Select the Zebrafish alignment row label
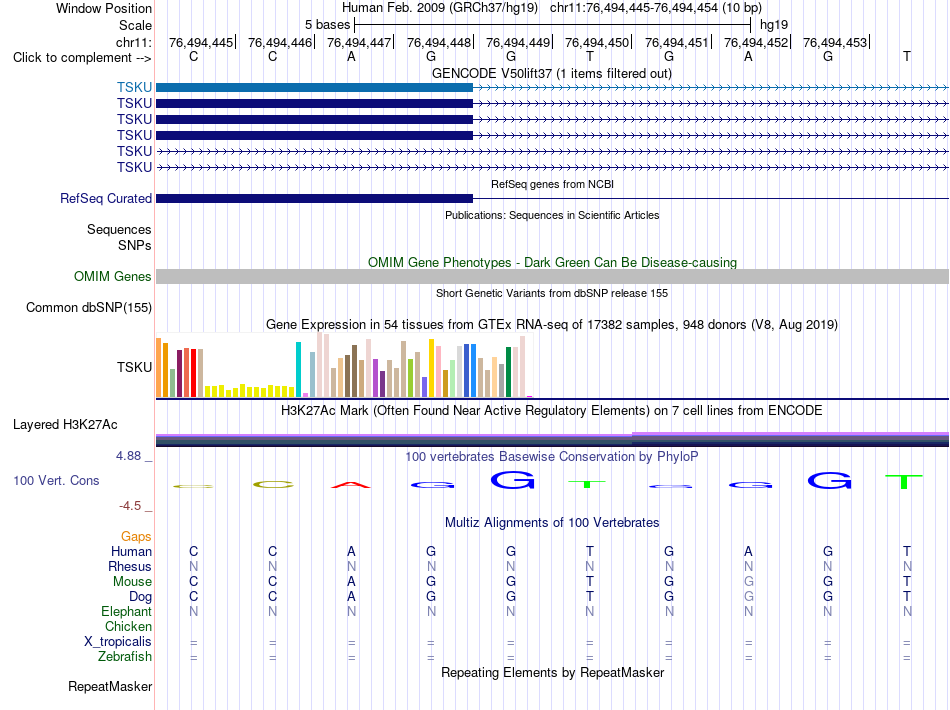950x710 pixels. tap(125, 657)
